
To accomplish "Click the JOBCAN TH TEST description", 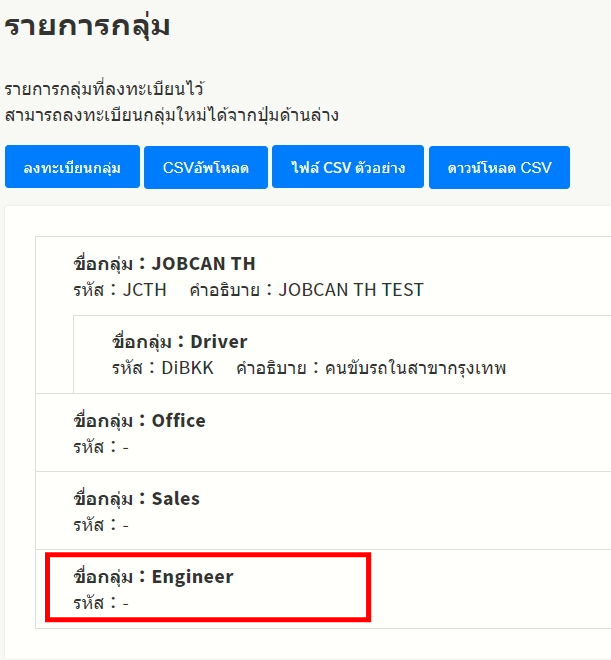I will (350, 290).
